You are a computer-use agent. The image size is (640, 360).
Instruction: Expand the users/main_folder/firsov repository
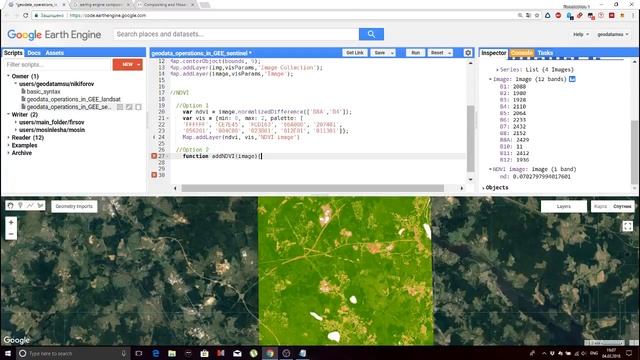(16, 122)
